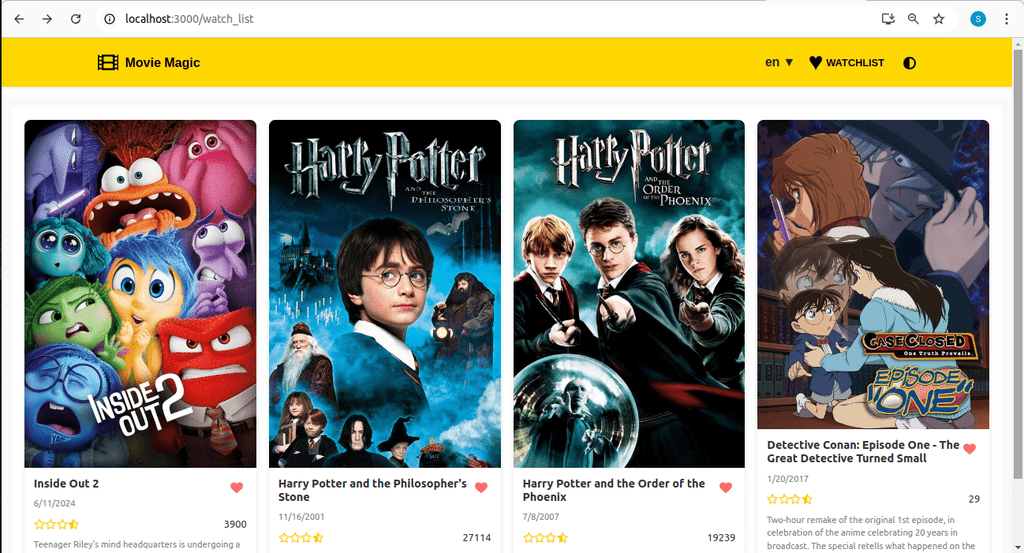
Task: Click the page vertical scrollbar thumb
Action: tap(1017, 262)
